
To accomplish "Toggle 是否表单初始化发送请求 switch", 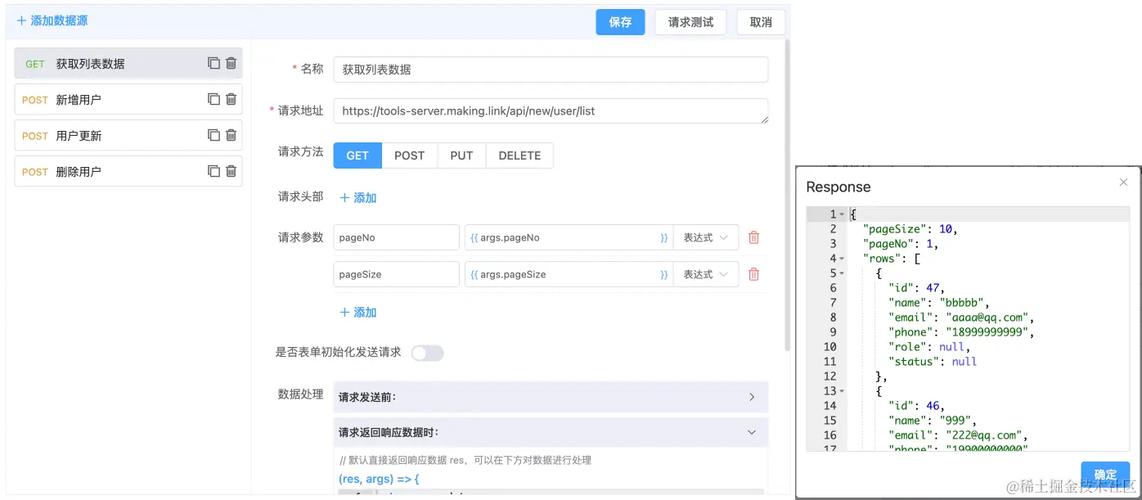I will [x=427, y=353].
